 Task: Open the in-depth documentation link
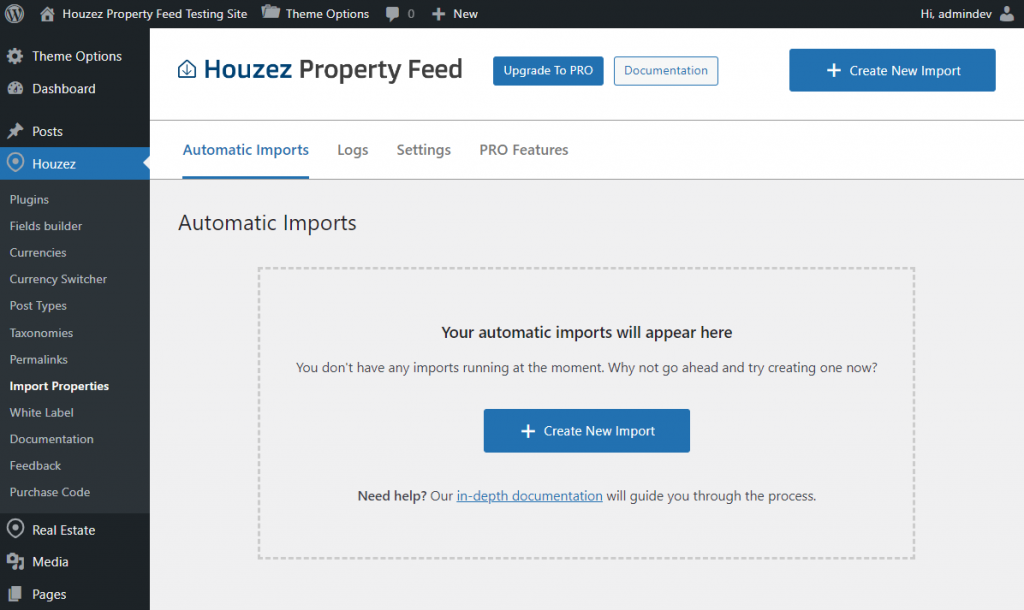coord(529,496)
